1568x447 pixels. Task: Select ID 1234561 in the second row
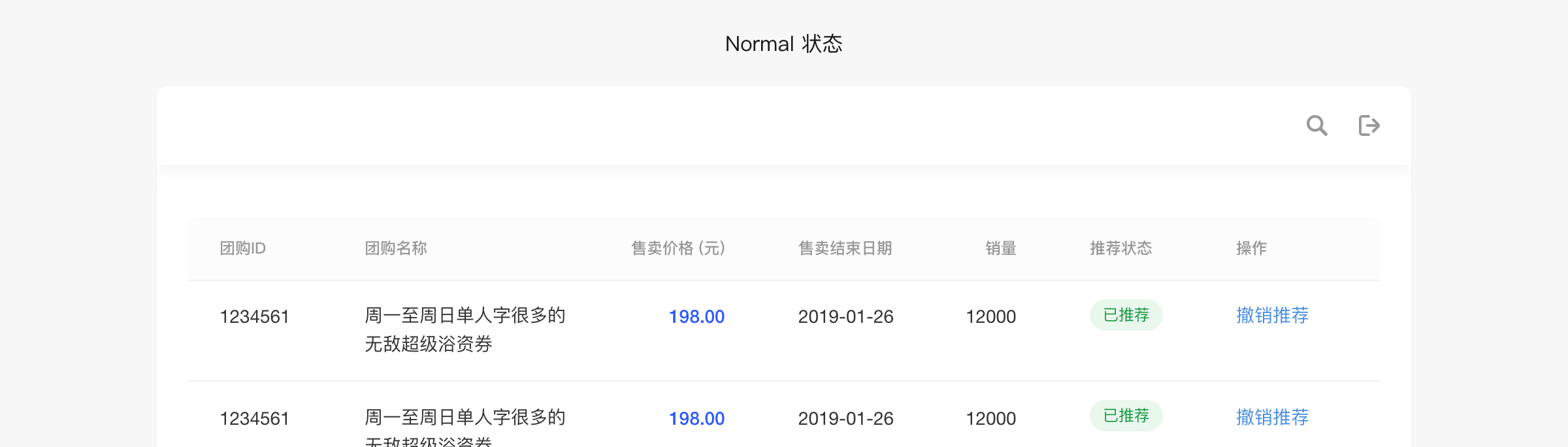pos(254,419)
